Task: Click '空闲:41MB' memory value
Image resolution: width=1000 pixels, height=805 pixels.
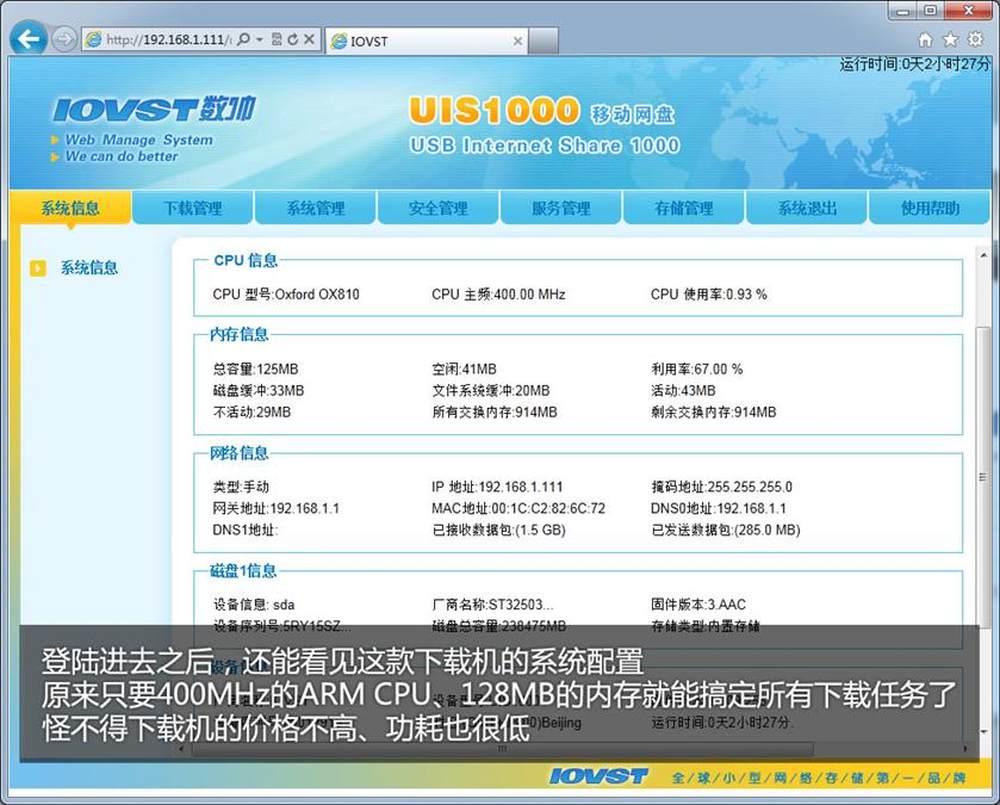Action: pos(464,369)
